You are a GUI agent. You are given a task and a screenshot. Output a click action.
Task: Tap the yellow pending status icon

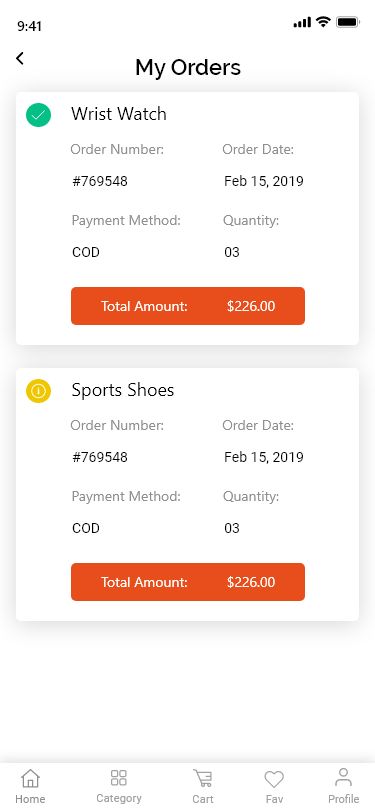[38, 391]
